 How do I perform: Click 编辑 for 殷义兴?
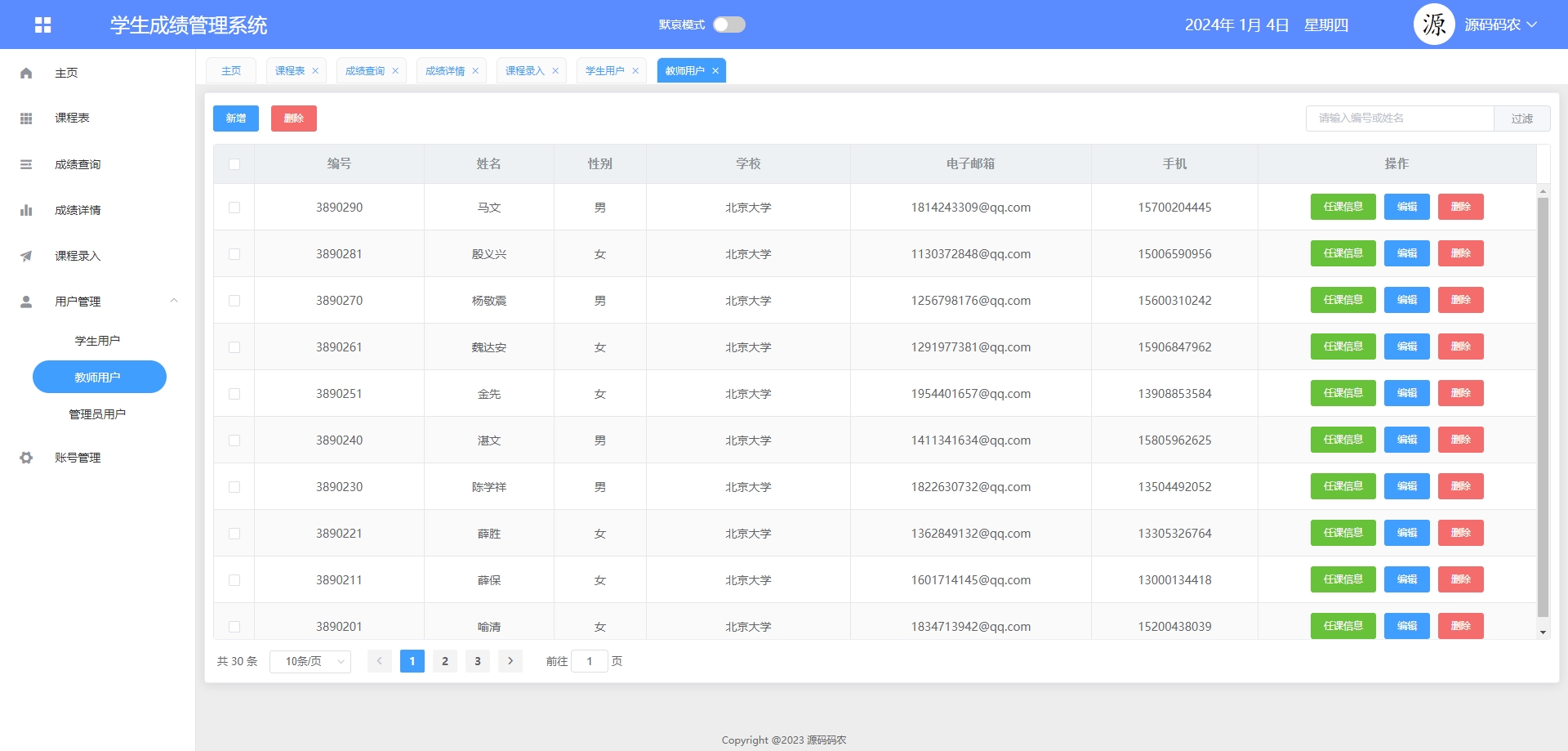click(x=1407, y=253)
